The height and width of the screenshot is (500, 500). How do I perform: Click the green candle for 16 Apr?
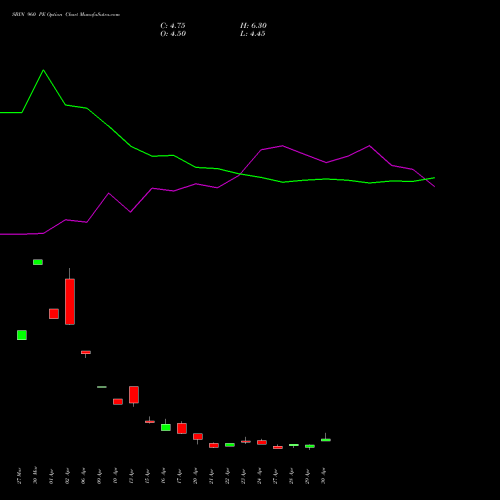click(x=166, y=427)
